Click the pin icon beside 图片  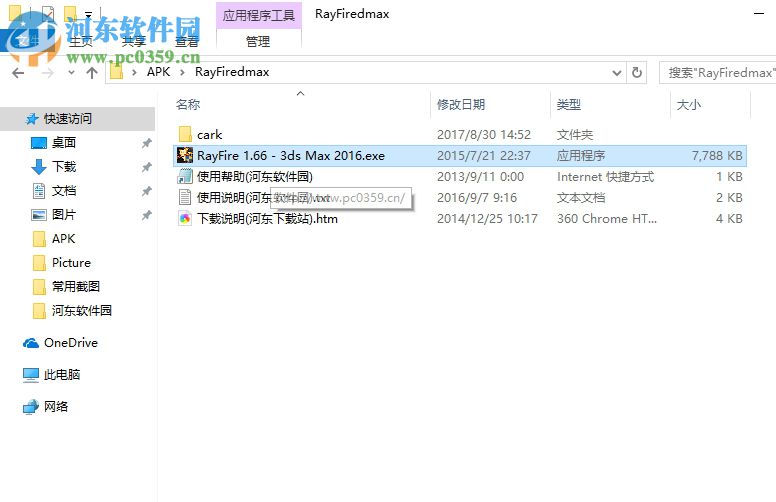(x=146, y=215)
